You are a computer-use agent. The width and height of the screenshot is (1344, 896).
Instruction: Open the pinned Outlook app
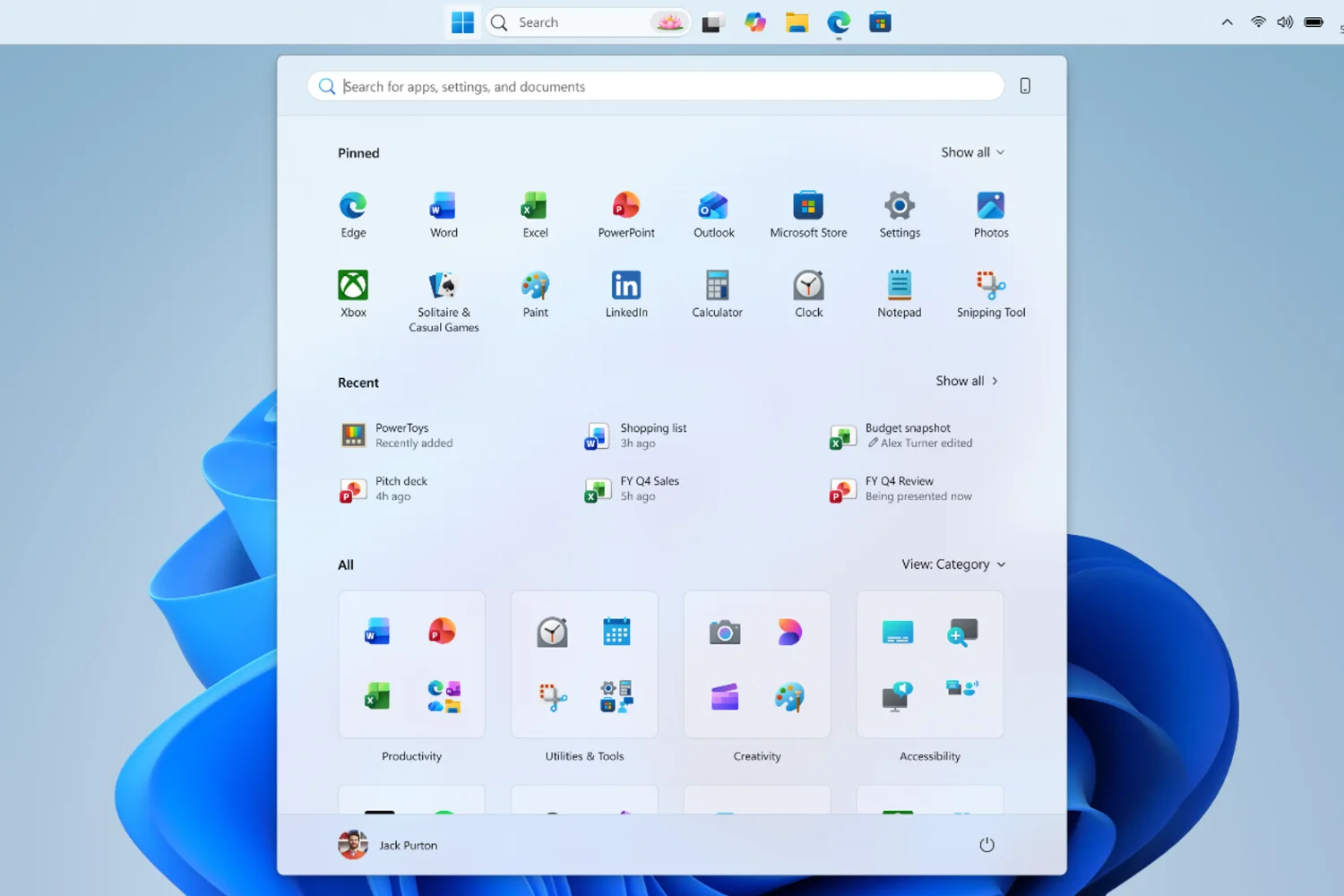pyautogui.click(x=714, y=214)
